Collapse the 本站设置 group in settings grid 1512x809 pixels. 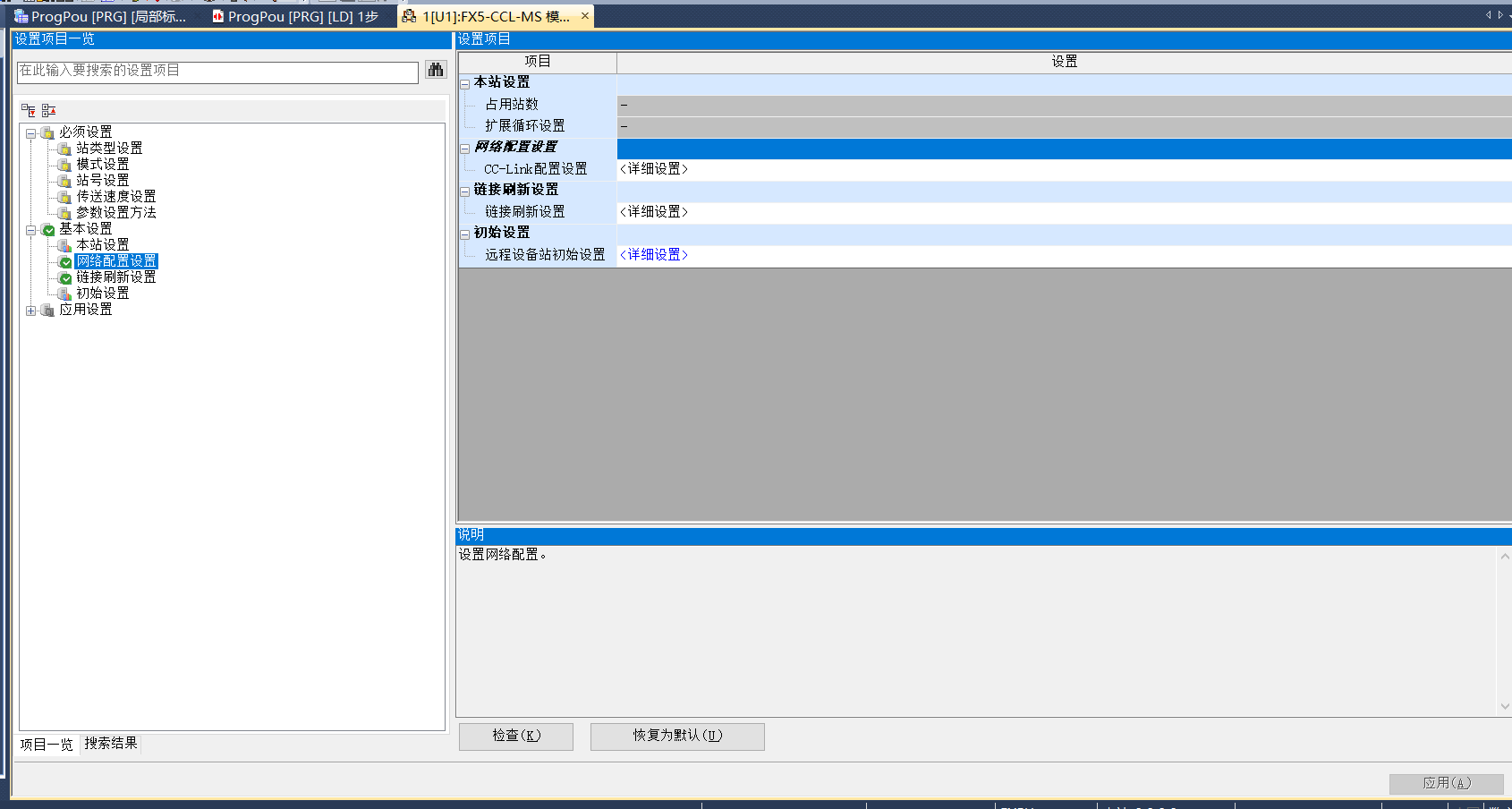464,84
